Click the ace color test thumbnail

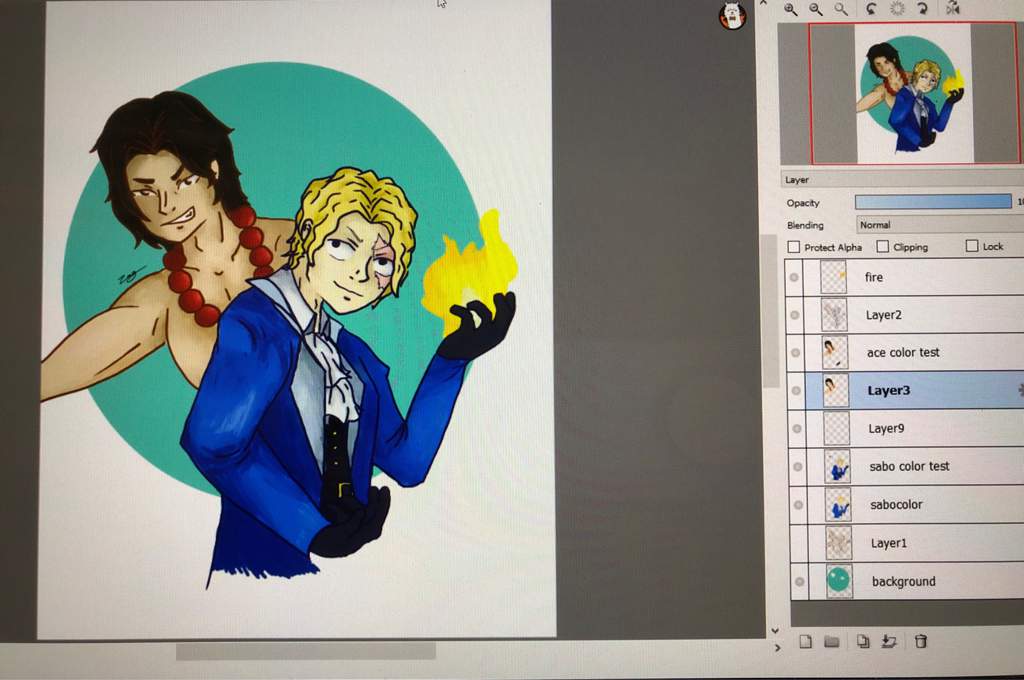tap(835, 353)
